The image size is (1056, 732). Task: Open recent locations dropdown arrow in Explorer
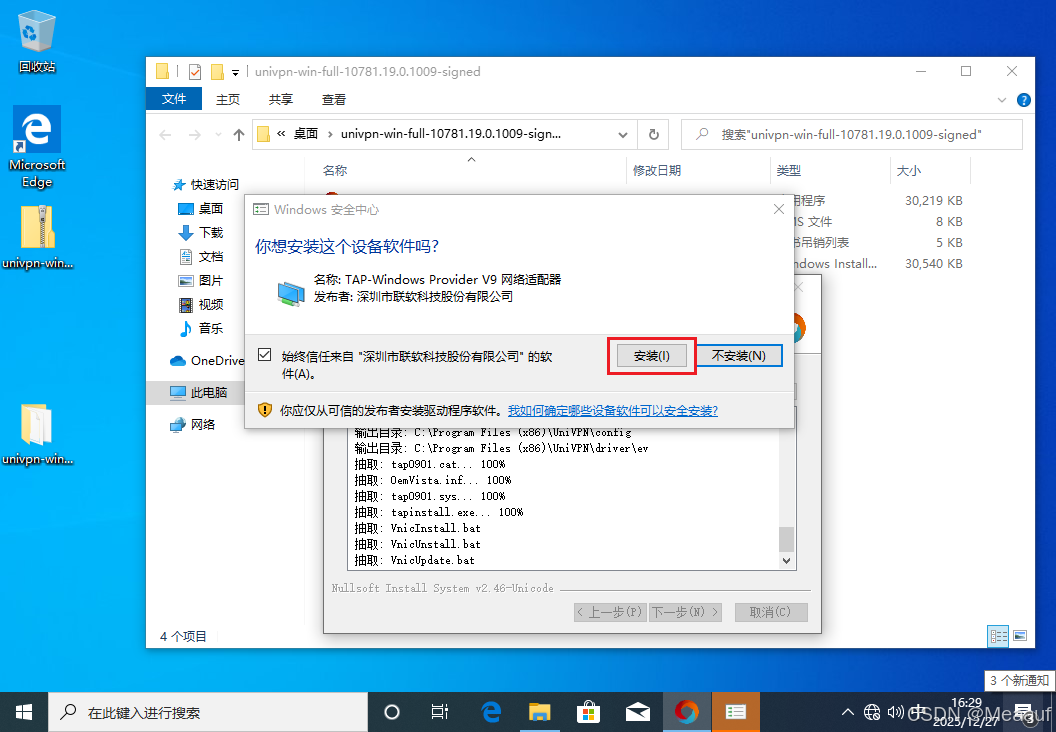tap(218, 135)
